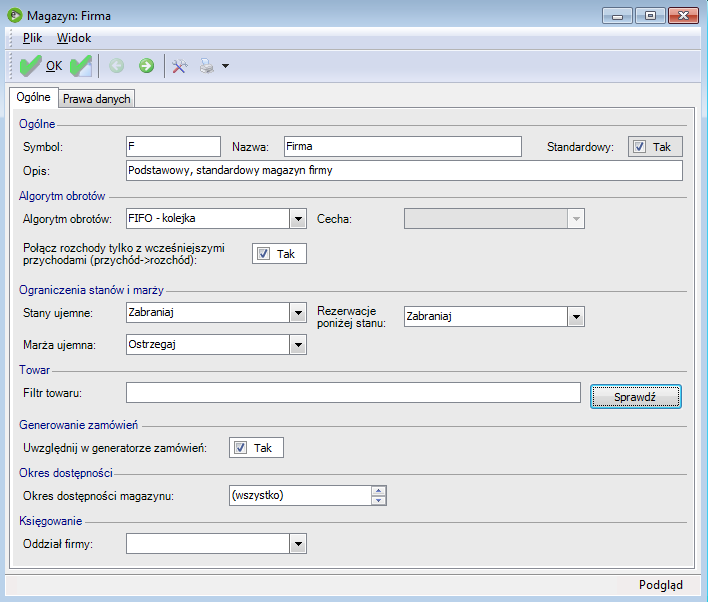Click into the Filtr towaru field
This screenshot has height=602, width=708.
tap(353, 393)
